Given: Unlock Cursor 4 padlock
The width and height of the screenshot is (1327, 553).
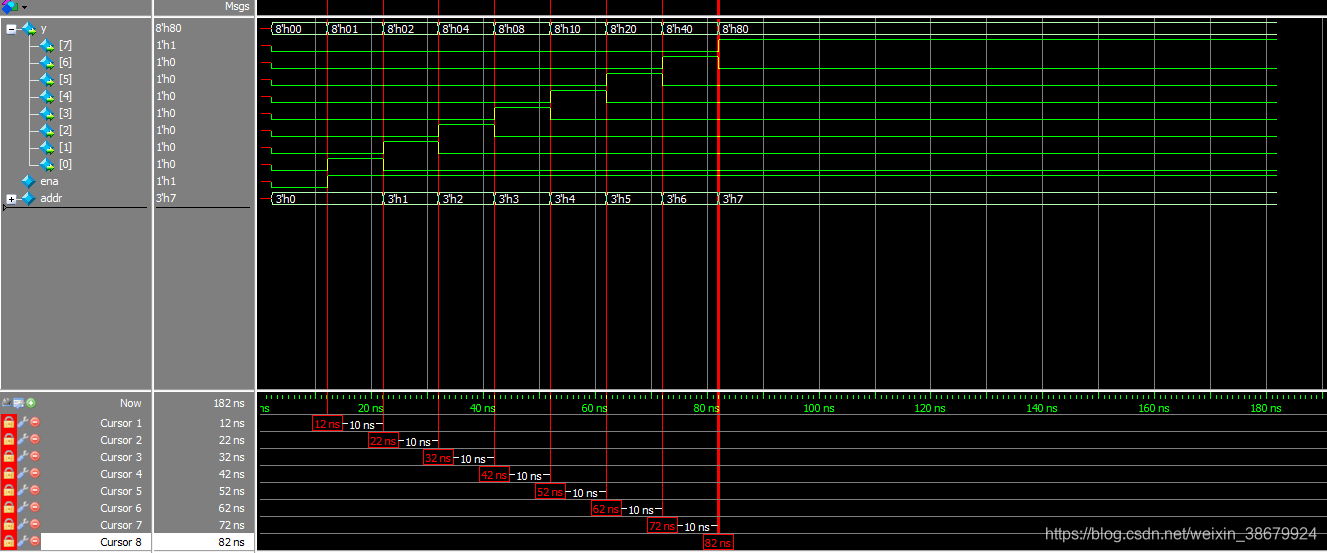Looking at the screenshot, I should coord(9,474).
